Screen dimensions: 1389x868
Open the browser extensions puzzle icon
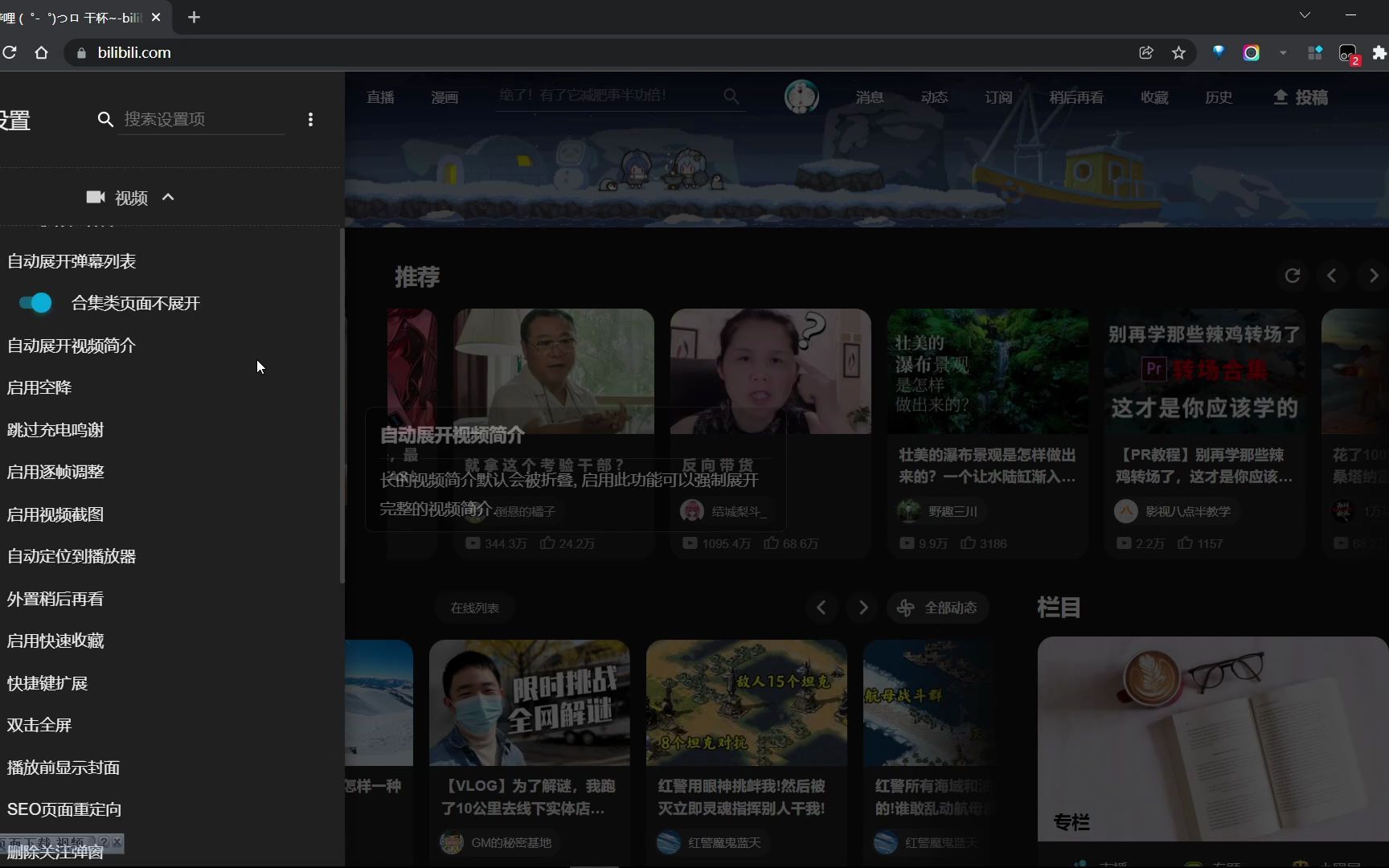click(1379, 52)
